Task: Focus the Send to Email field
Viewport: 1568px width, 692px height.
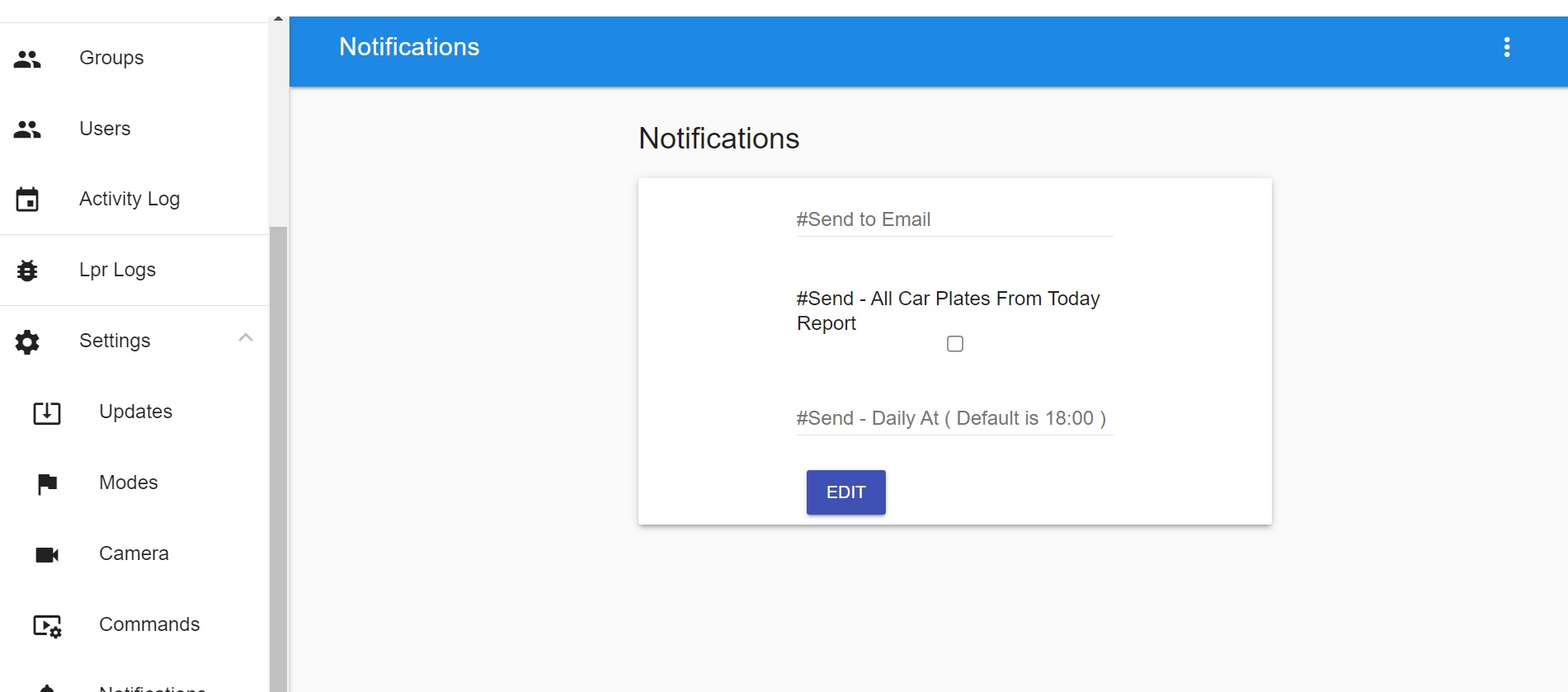Action: tap(954, 219)
